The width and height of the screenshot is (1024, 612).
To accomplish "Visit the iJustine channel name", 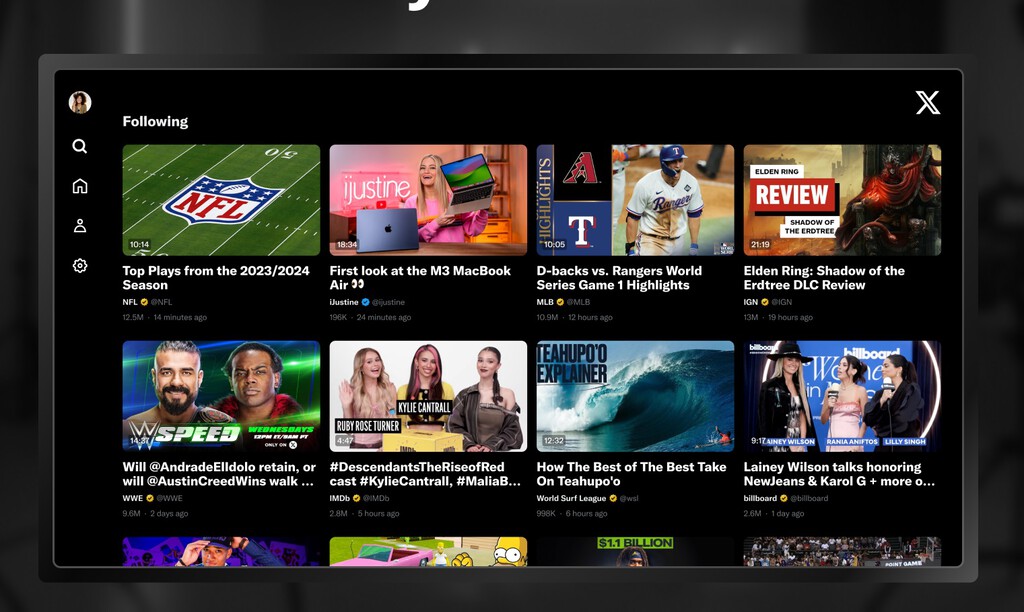I will point(344,302).
